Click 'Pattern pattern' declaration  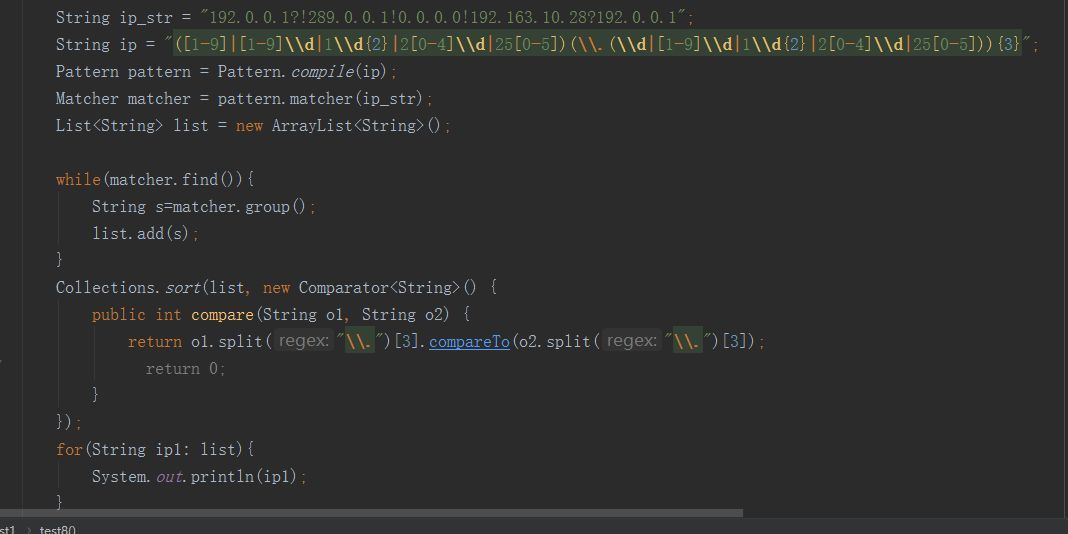point(123,72)
